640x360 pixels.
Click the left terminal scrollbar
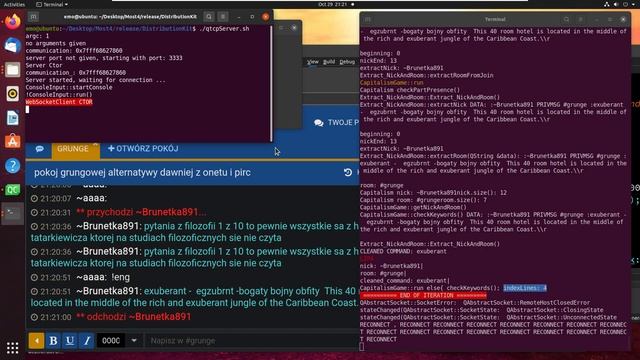point(271,84)
